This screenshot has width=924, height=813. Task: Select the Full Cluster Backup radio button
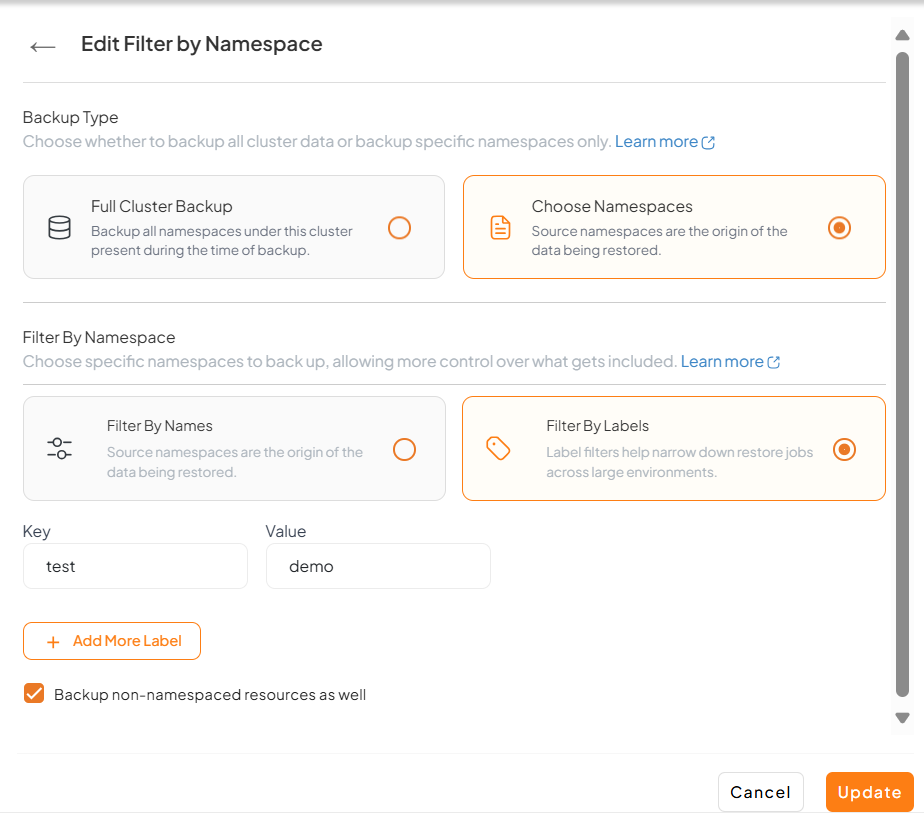click(x=399, y=227)
